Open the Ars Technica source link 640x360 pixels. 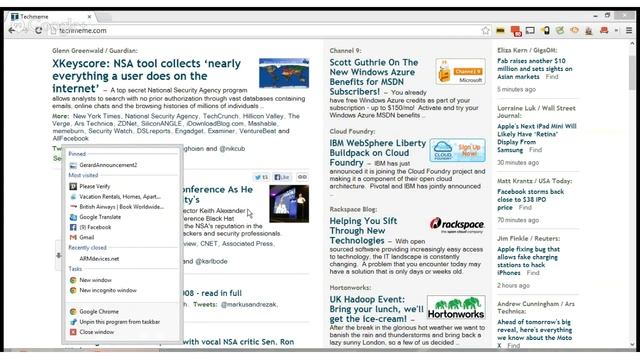point(93,123)
